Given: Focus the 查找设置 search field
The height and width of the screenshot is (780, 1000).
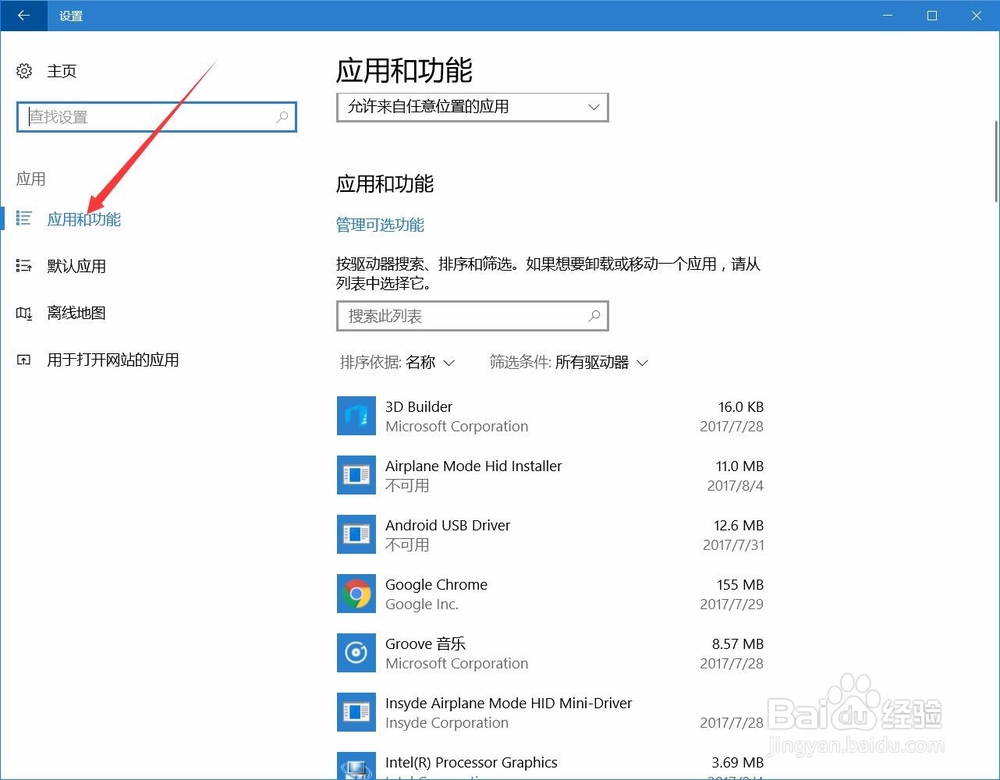Looking at the screenshot, I should click(x=156, y=117).
